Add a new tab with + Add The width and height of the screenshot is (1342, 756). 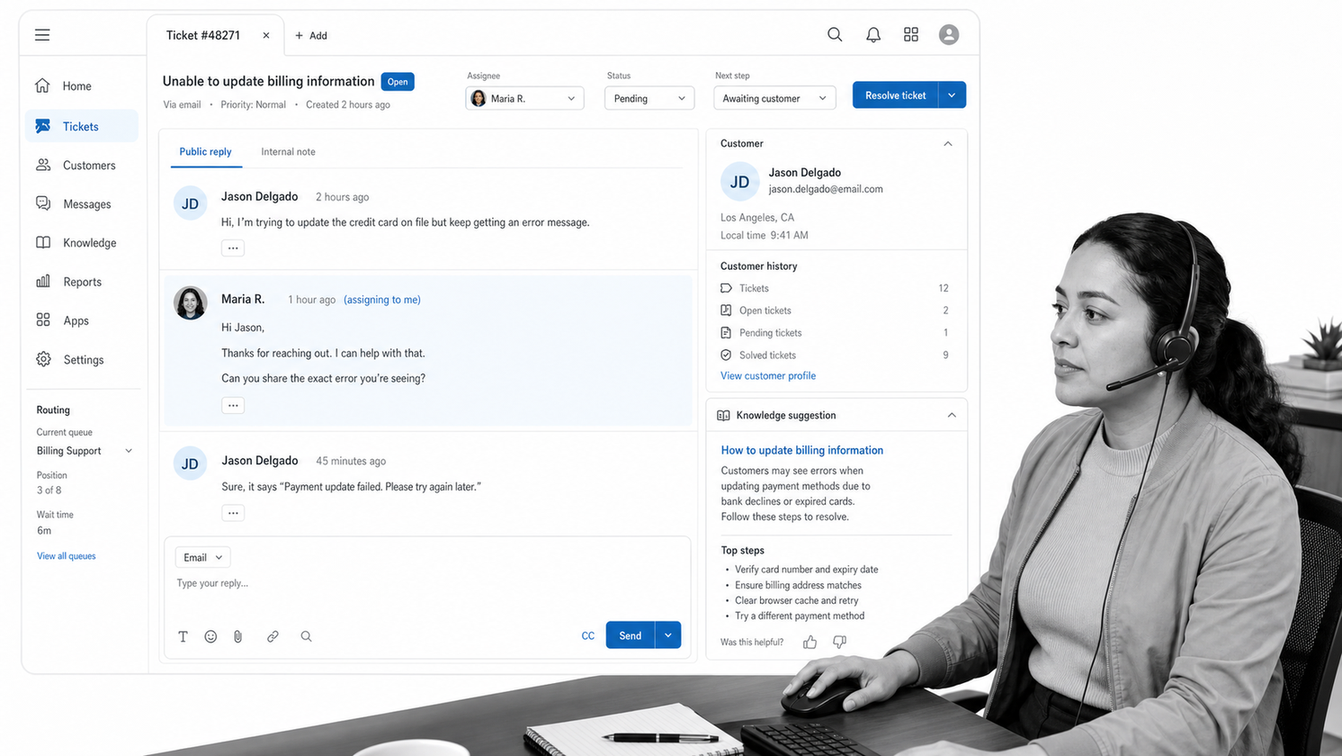click(x=311, y=35)
